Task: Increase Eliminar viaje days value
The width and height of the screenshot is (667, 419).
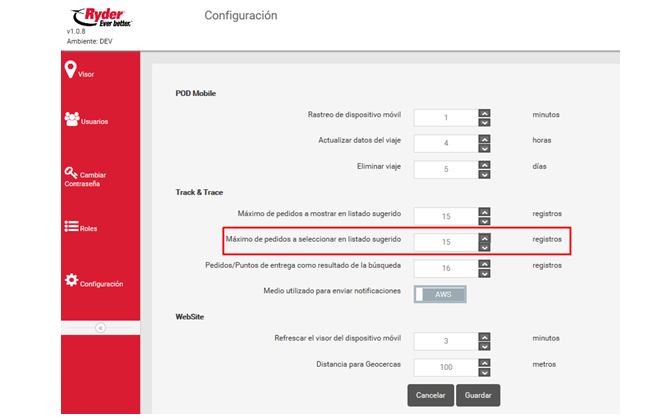Action: pyautogui.click(x=484, y=161)
